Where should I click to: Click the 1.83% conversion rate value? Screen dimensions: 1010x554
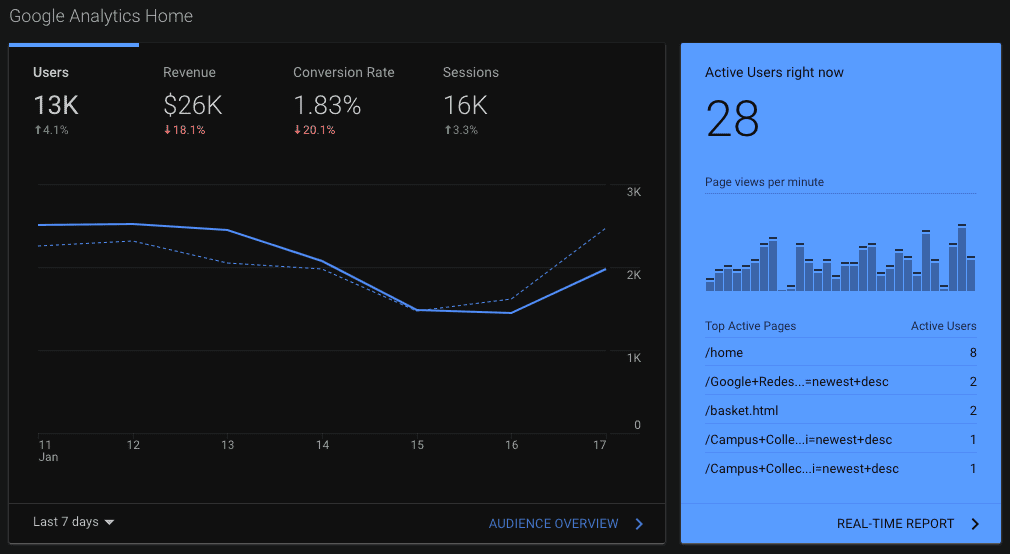tap(327, 106)
